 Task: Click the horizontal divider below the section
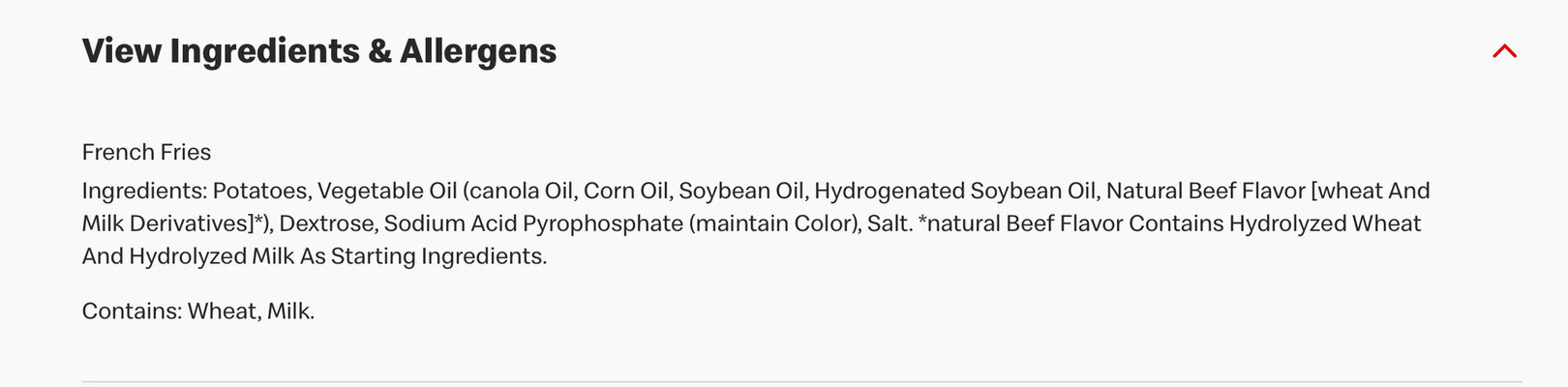801,382
